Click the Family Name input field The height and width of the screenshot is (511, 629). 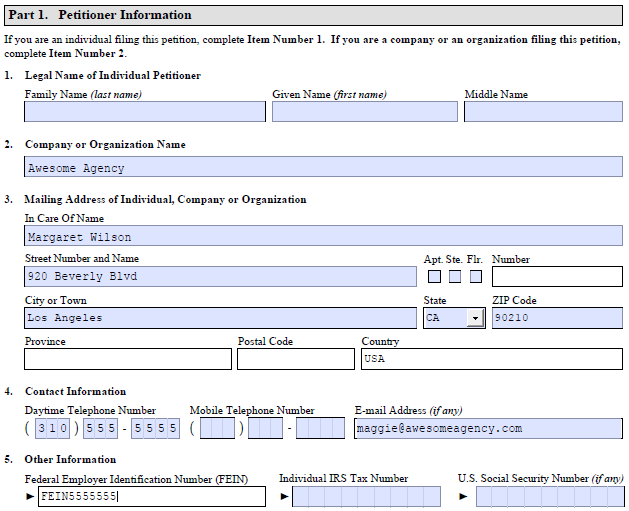[145, 112]
